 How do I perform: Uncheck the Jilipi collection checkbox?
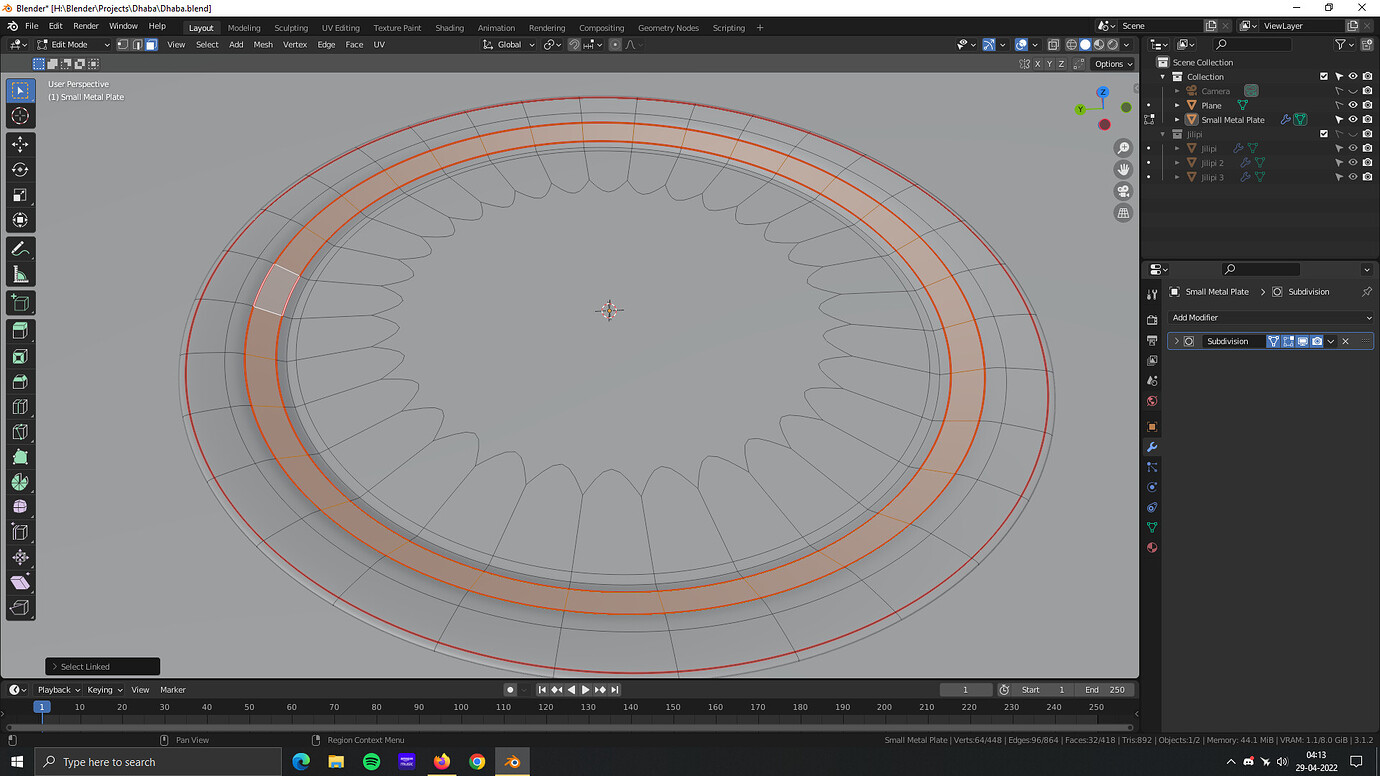[x=1324, y=134]
